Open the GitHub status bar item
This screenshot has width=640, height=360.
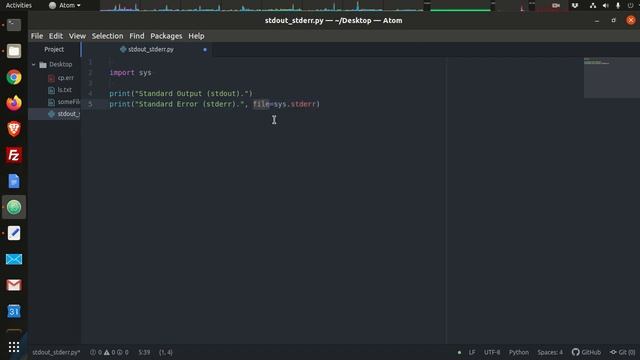coord(586,352)
